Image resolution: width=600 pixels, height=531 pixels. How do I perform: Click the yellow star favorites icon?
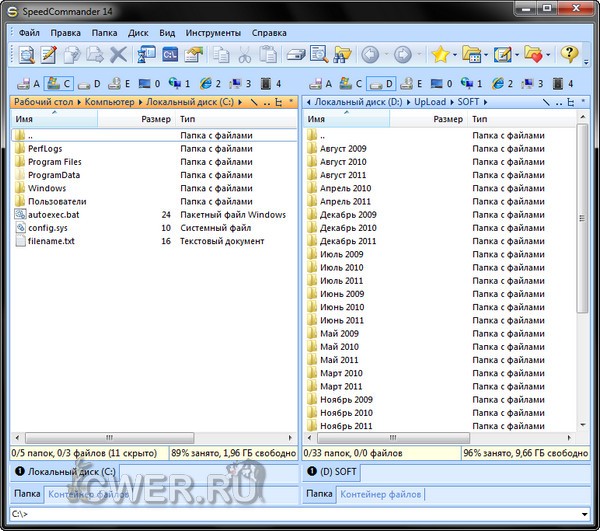coord(440,54)
